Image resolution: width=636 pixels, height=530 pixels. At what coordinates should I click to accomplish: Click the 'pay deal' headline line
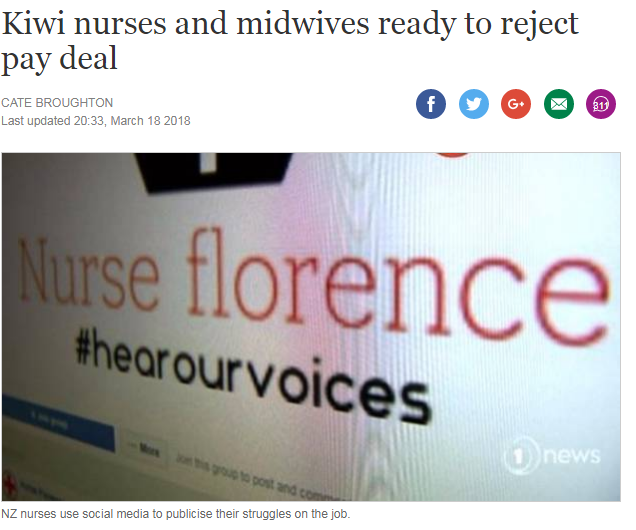(59, 59)
